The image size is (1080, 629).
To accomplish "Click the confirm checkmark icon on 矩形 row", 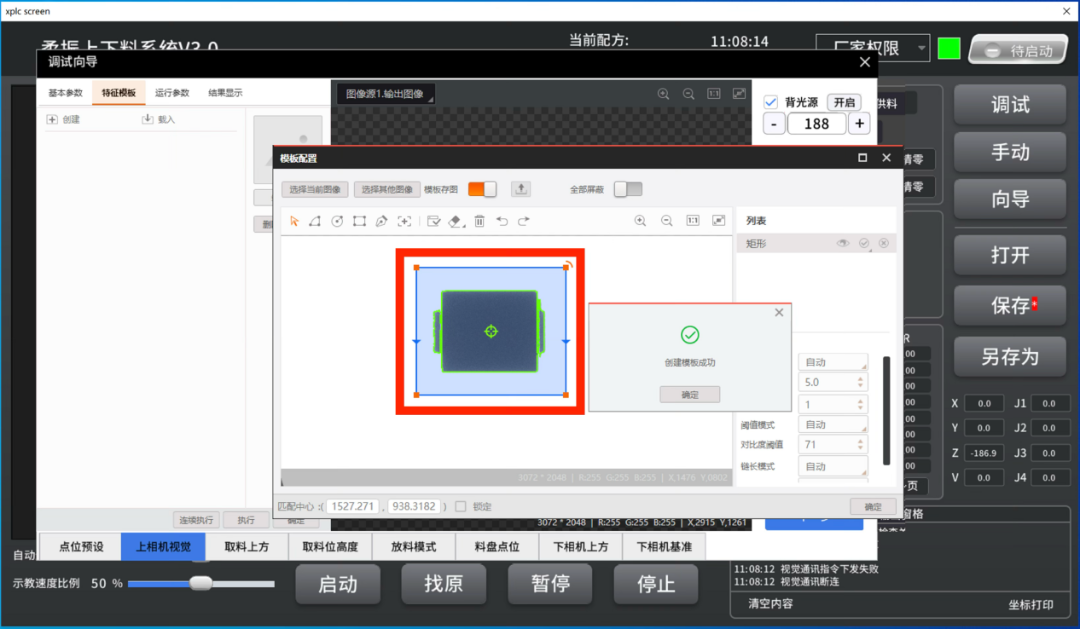I will coord(864,243).
